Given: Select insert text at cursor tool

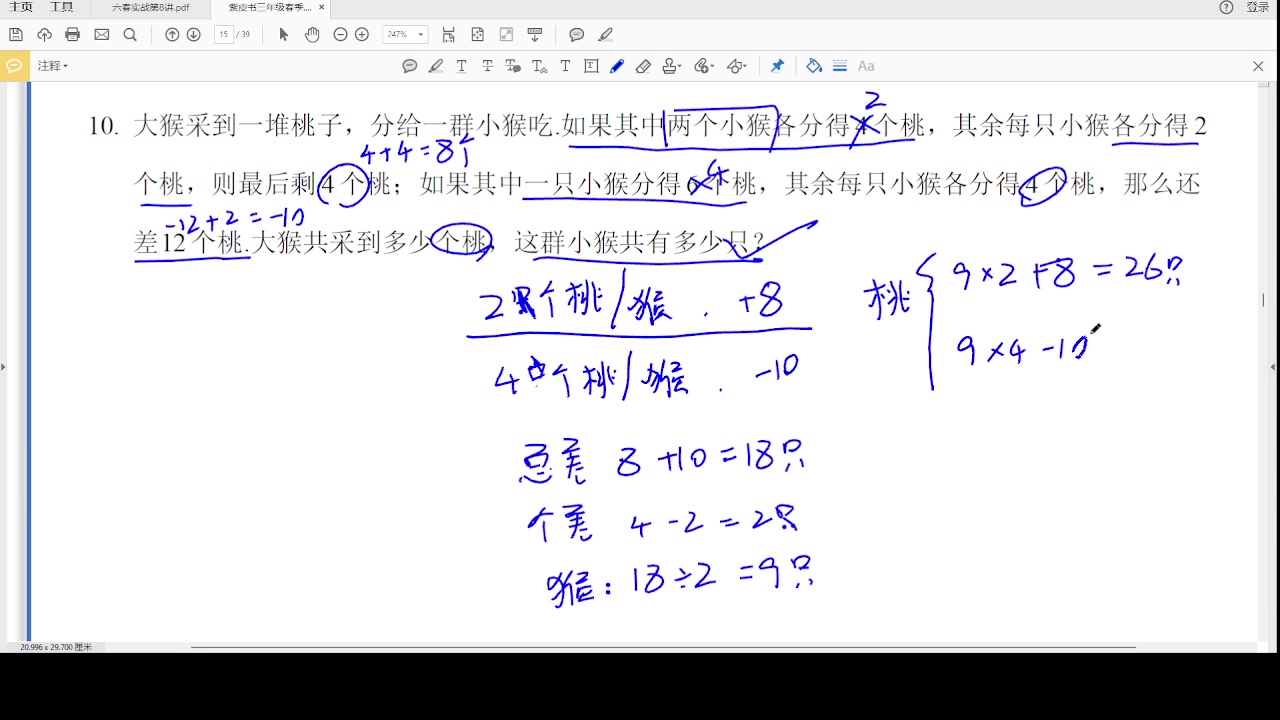Looking at the screenshot, I should pos(539,66).
